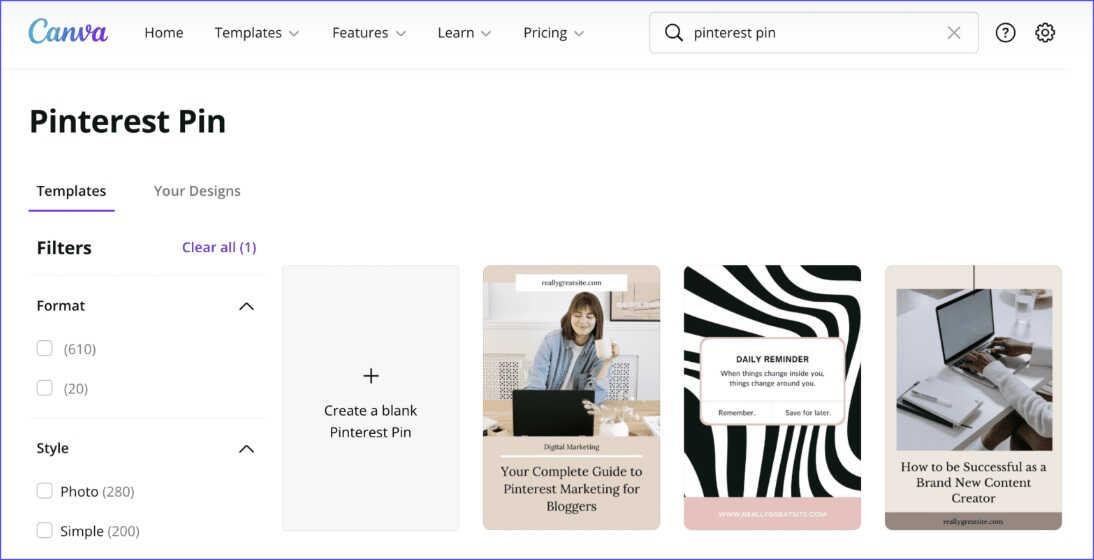Click the plus icon on the blank pin card
1094x560 pixels.
point(371,376)
